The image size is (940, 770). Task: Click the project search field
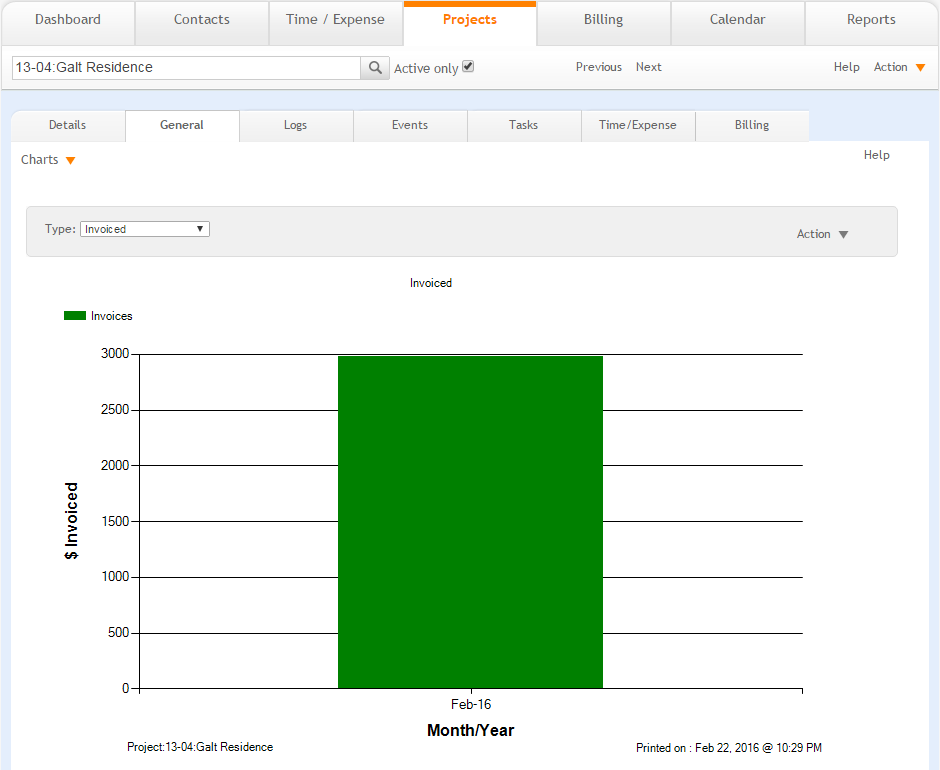click(x=186, y=68)
